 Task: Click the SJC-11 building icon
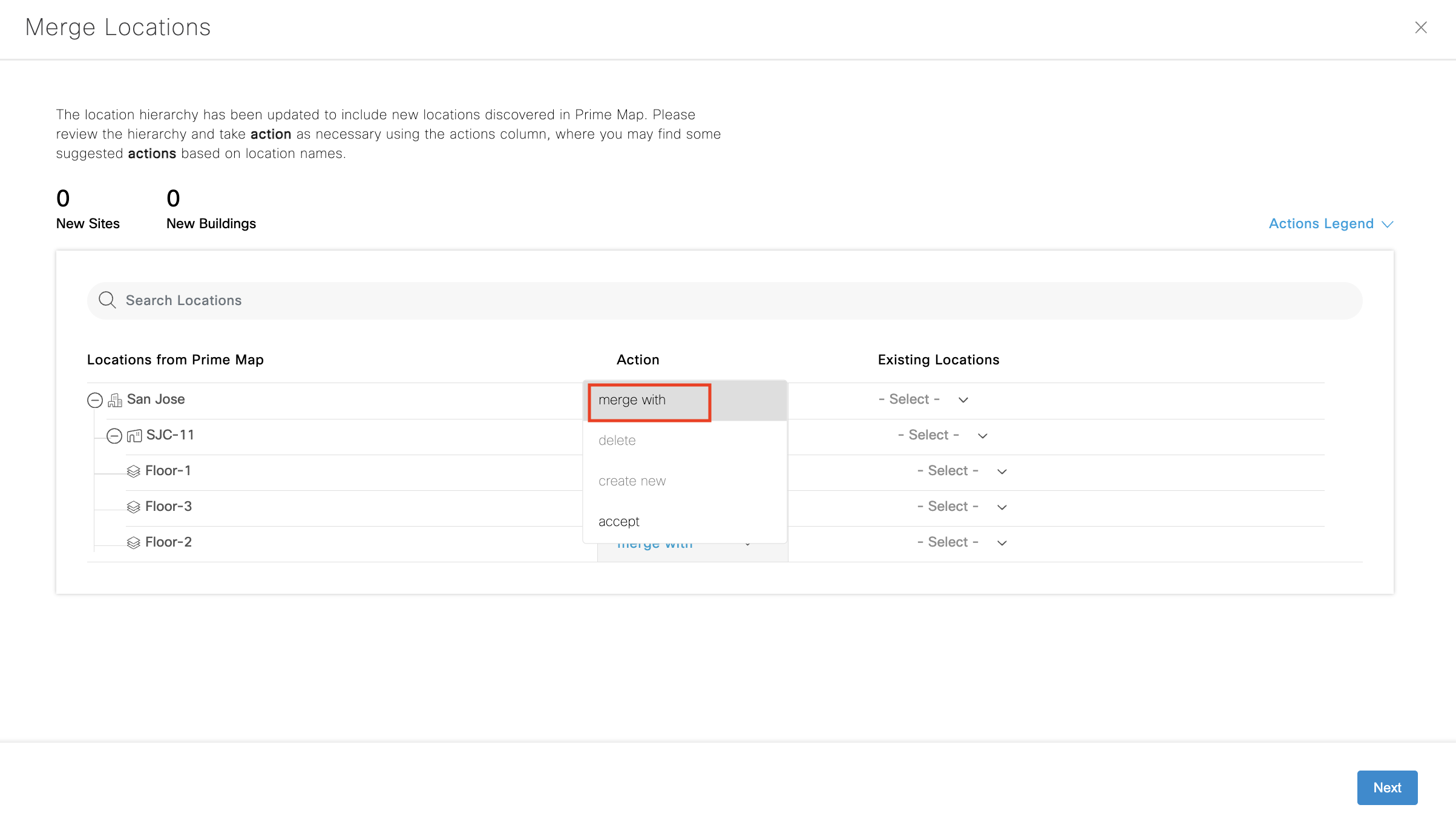(134, 436)
